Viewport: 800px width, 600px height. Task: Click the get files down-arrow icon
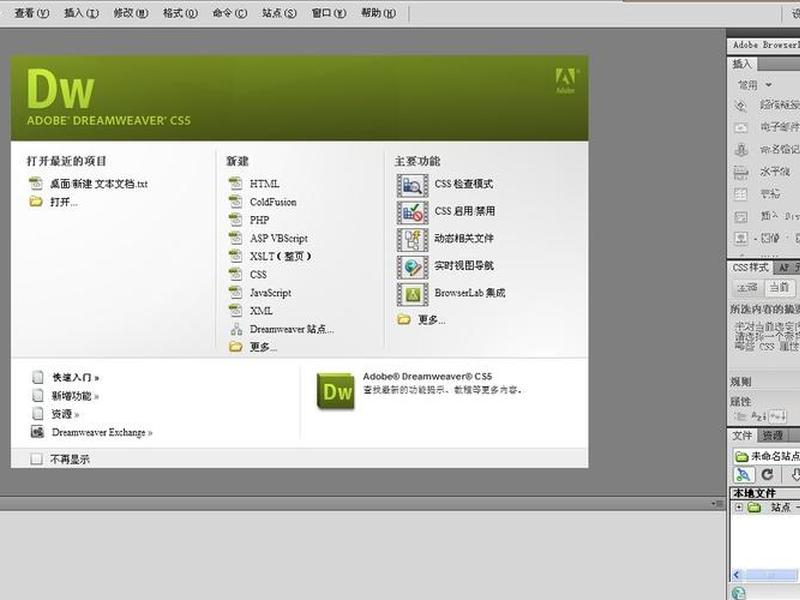click(794, 475)
